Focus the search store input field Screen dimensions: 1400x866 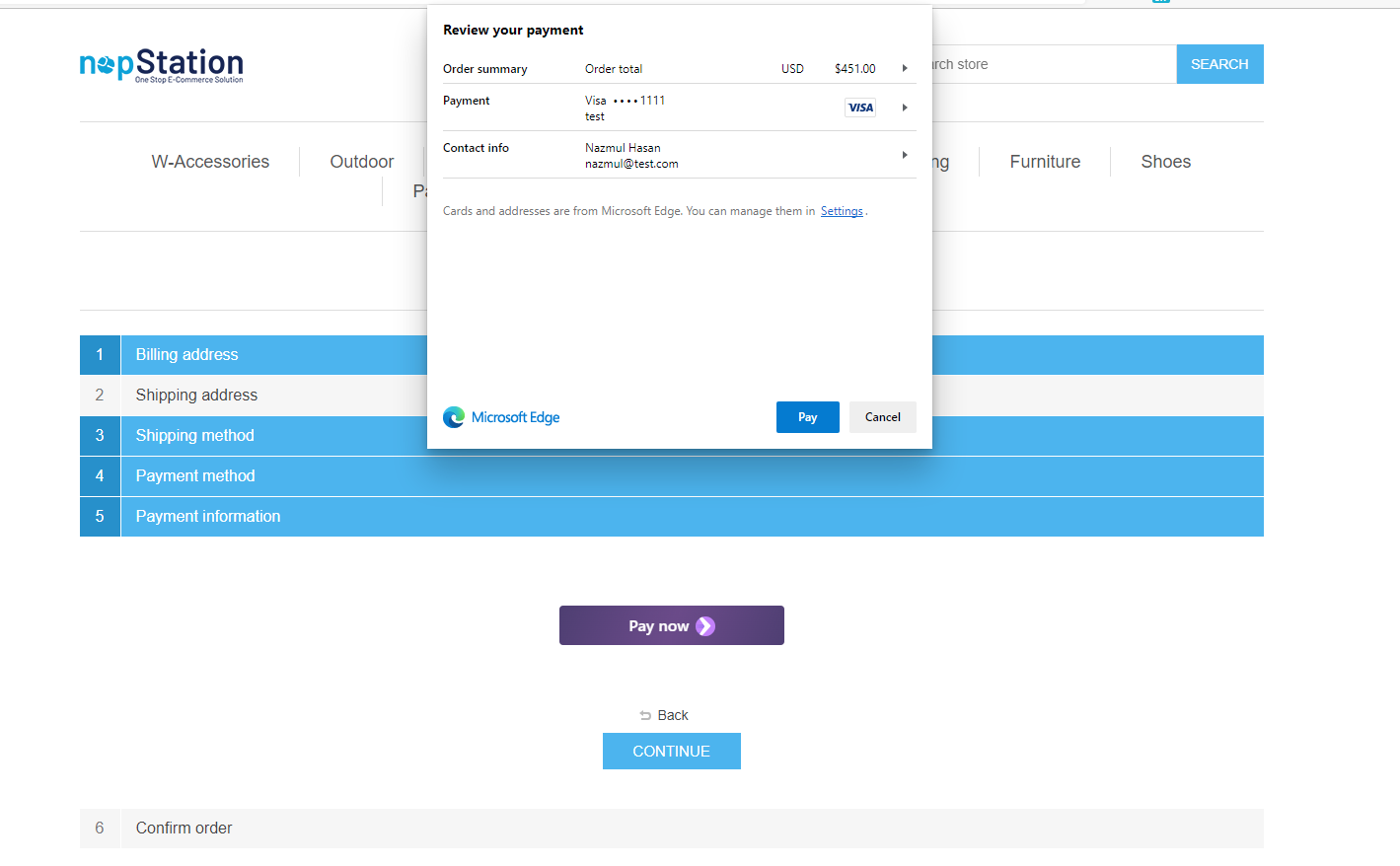coord(1054,64)
